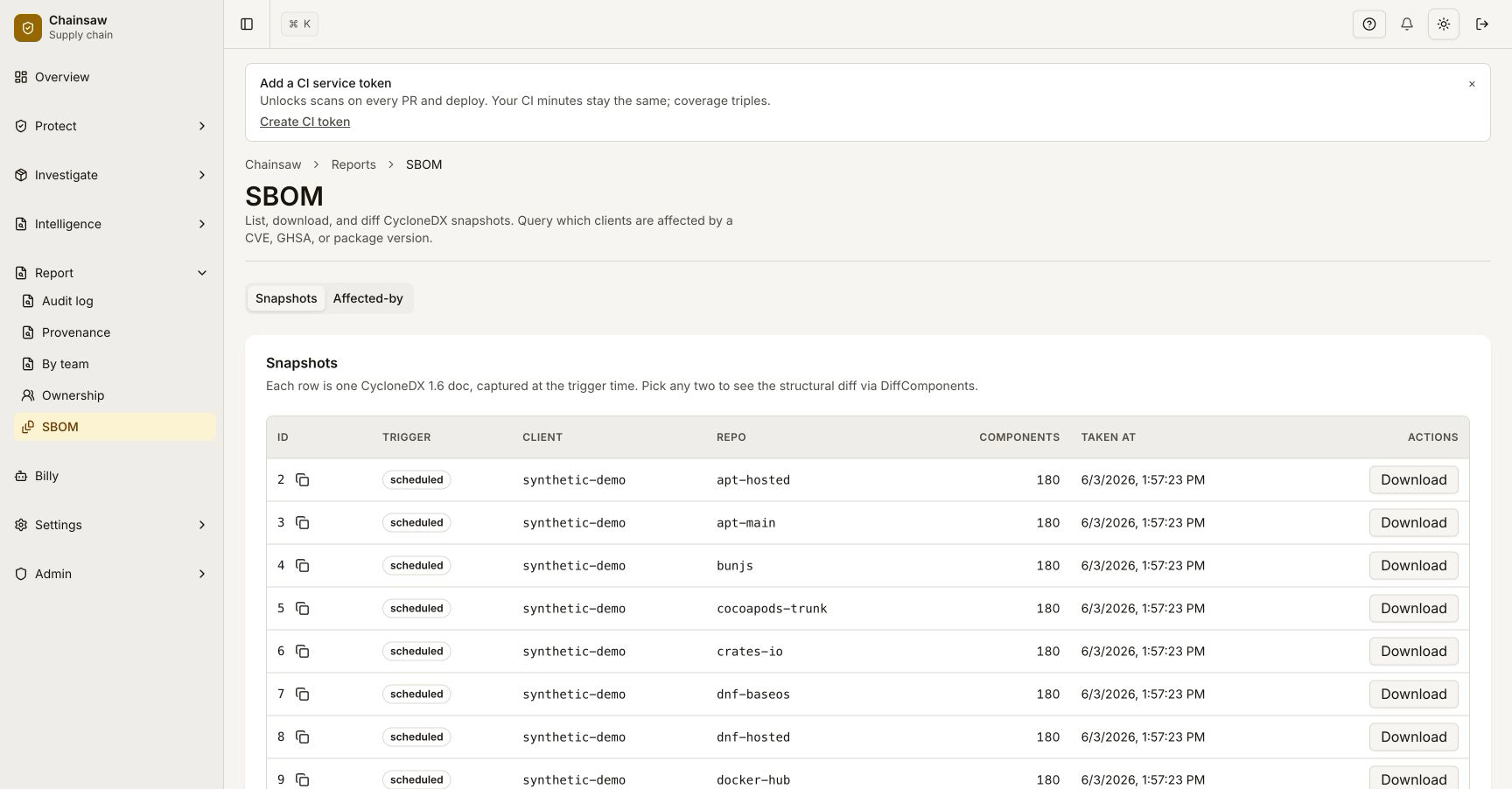
Task: Open Ownership in sidebar
Action: tap(115, 395)
